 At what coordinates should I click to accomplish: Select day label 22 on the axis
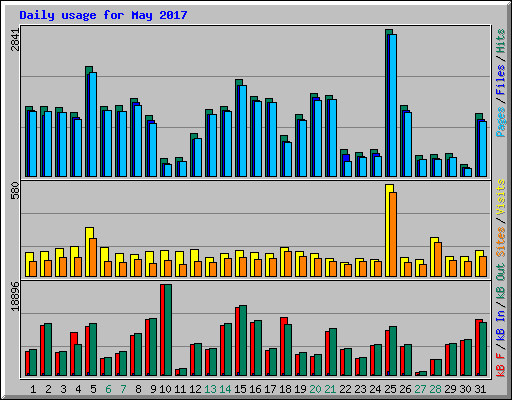click(345, 389)
